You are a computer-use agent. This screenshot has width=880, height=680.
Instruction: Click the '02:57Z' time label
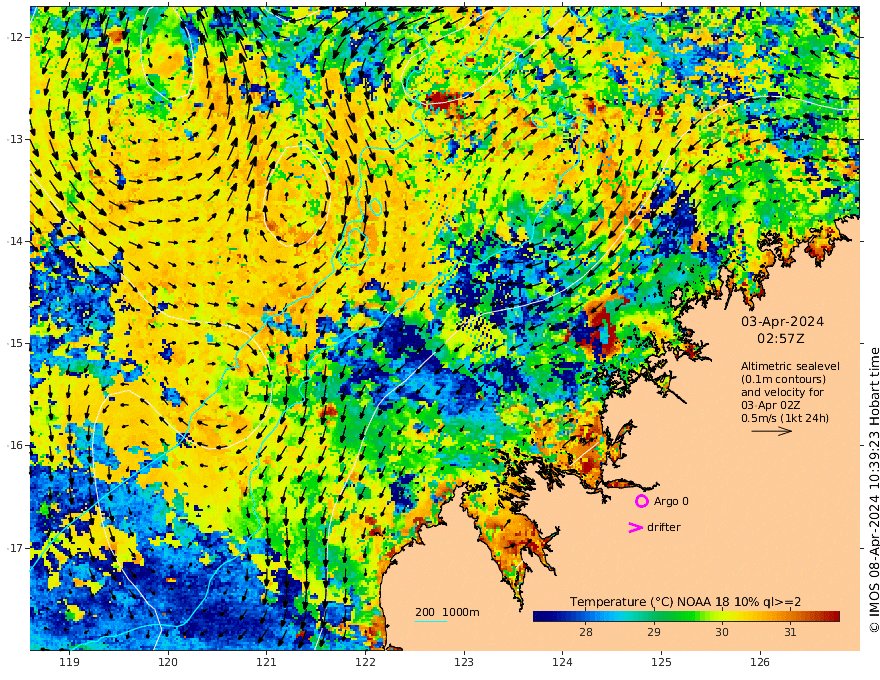[x=781, y=339]
